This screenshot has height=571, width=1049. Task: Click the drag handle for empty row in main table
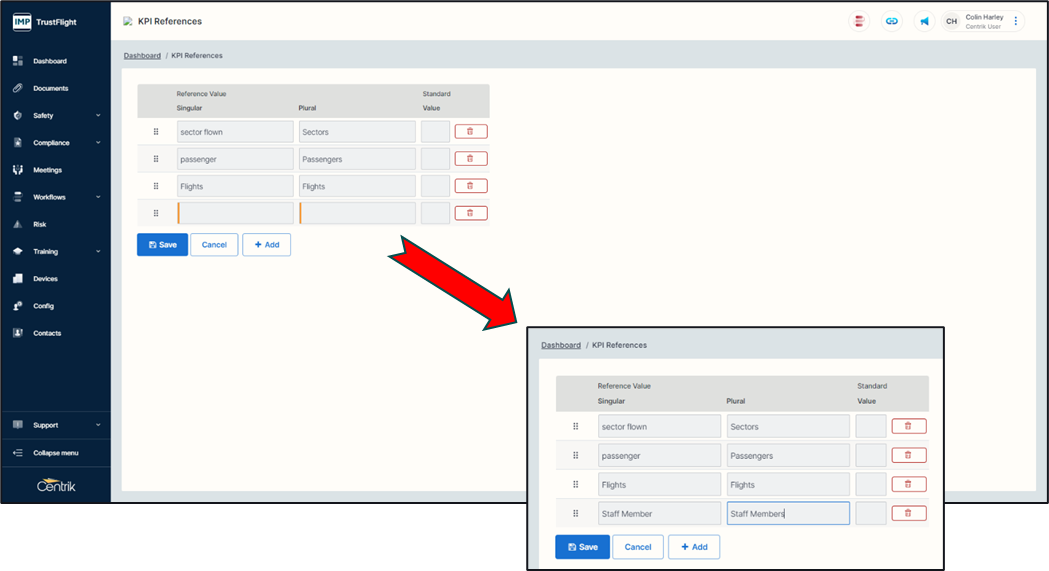pyautogui.click(x=156, y=213)
